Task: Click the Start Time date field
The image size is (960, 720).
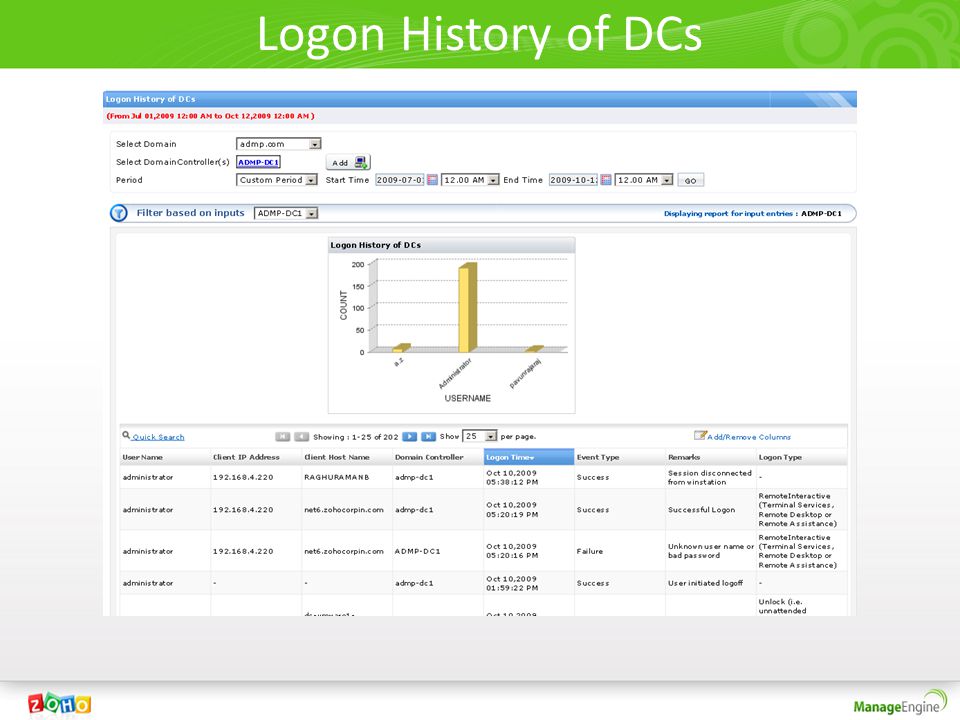Action: click(x=399, y=180)
